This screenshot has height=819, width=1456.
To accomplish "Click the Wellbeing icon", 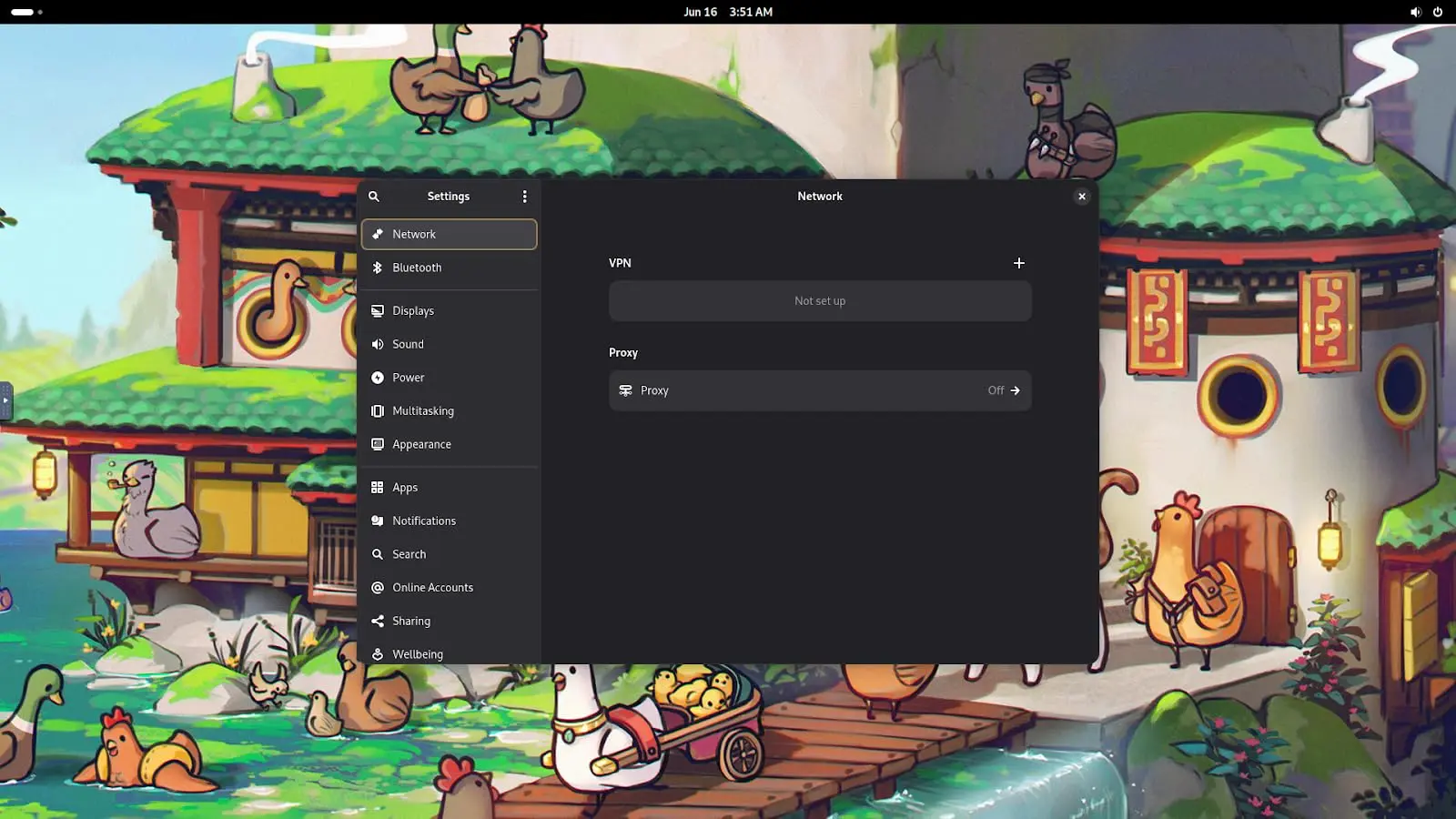I will pos(378,654).
